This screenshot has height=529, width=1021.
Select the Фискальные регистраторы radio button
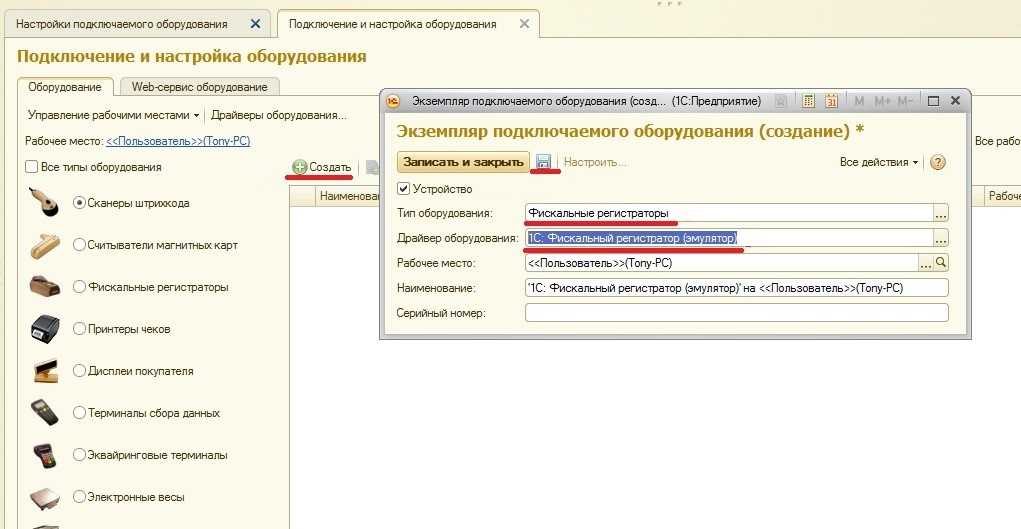[80, 287]
